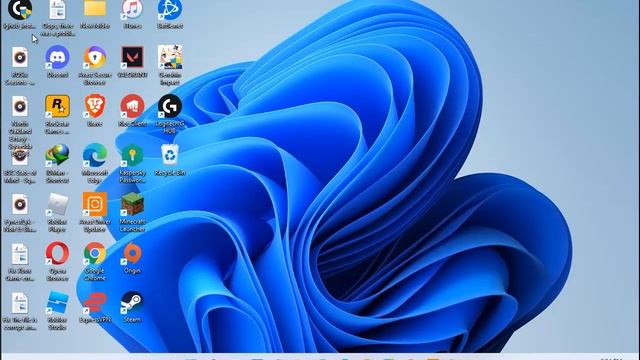
Task: Select the Recycle Bin
Action: coord(170,159)
